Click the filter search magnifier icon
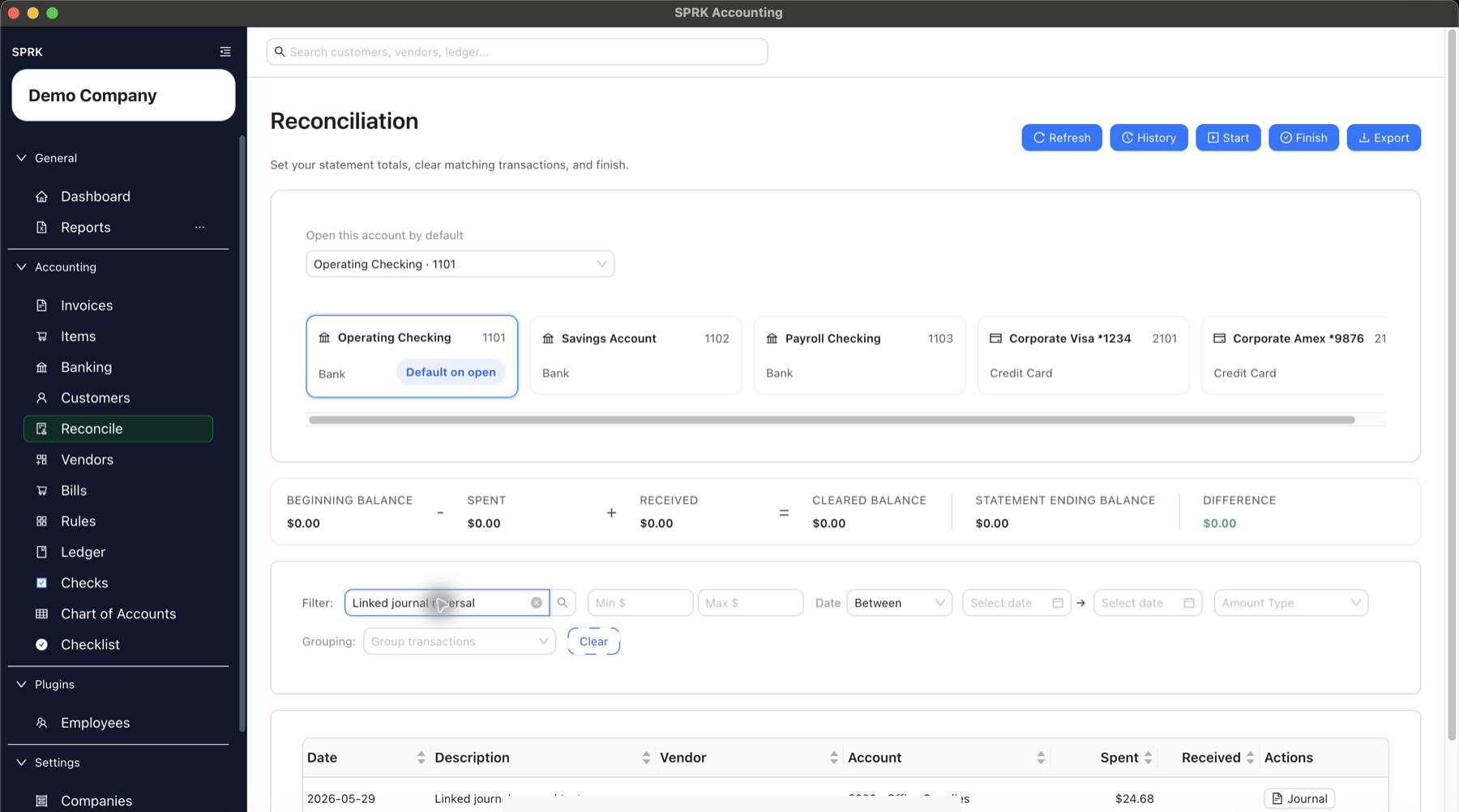The height and width of the screenshot is (812, 1459). pos(563,603)
